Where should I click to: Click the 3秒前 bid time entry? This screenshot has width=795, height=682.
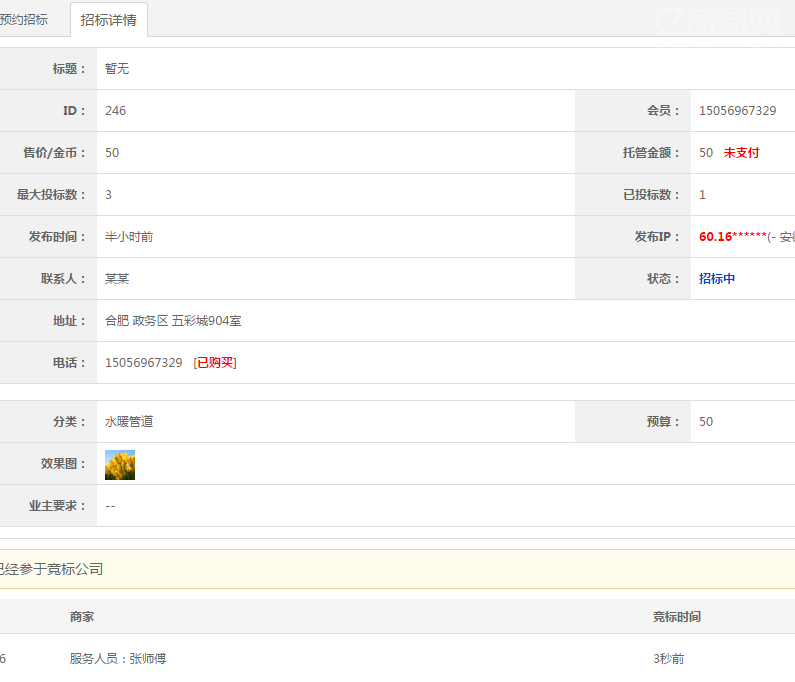click(x=668, y=659)
